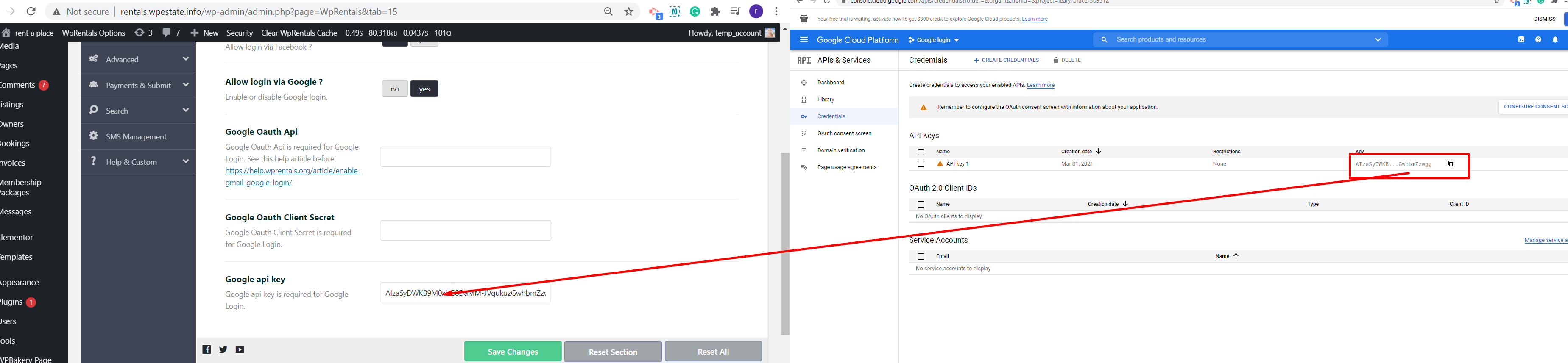Set Allow login via Google to yes
The width and height of the screenshot is (1568, 363).
(x=424, y=89)
